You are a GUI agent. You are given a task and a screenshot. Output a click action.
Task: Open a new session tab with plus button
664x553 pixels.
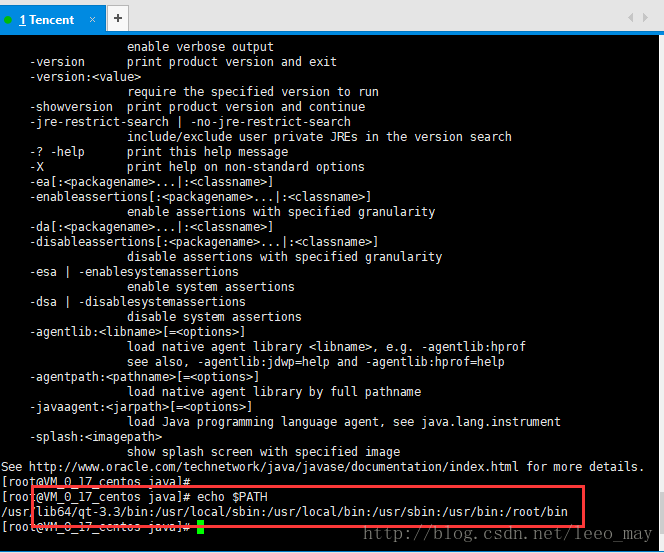[118, 18]
